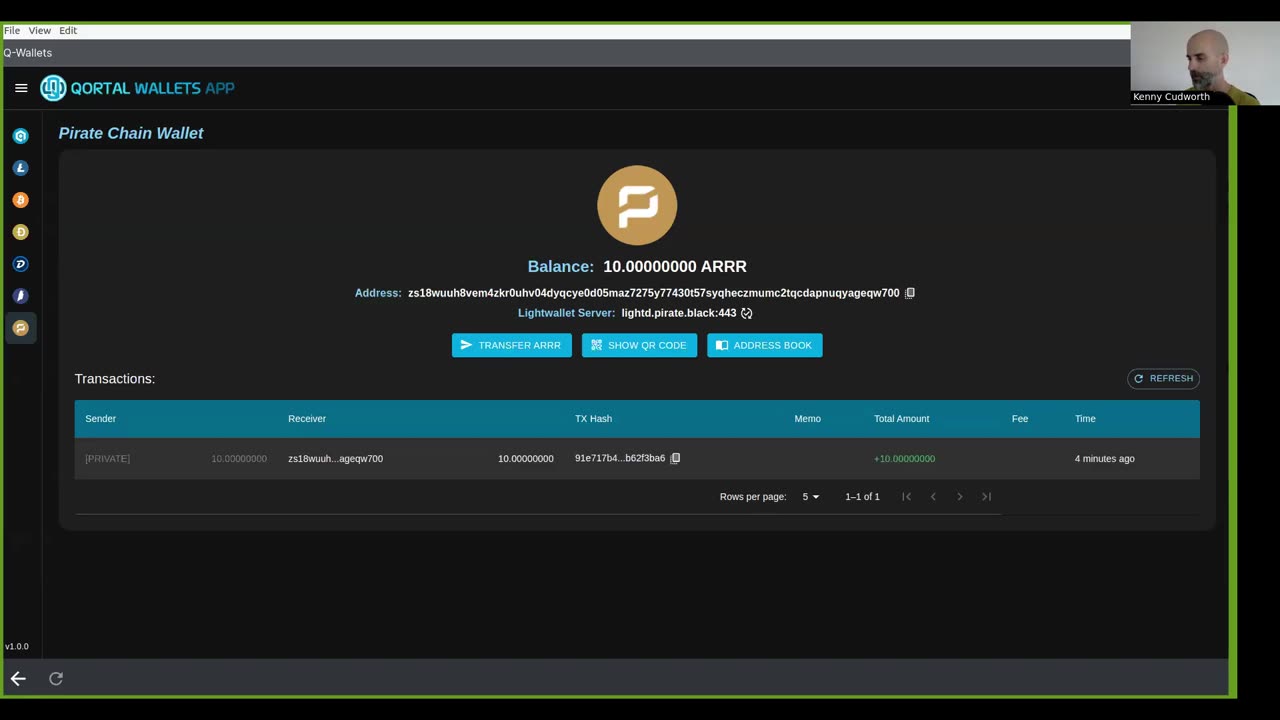The image size is (1280, 720).
Task: Click the full zs18wuuh wallet address text
Action: [653, 293]
